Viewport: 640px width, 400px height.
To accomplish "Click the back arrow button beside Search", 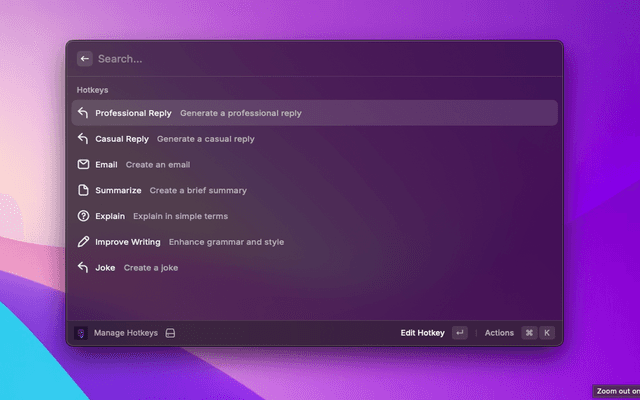I will coord(84,59).
